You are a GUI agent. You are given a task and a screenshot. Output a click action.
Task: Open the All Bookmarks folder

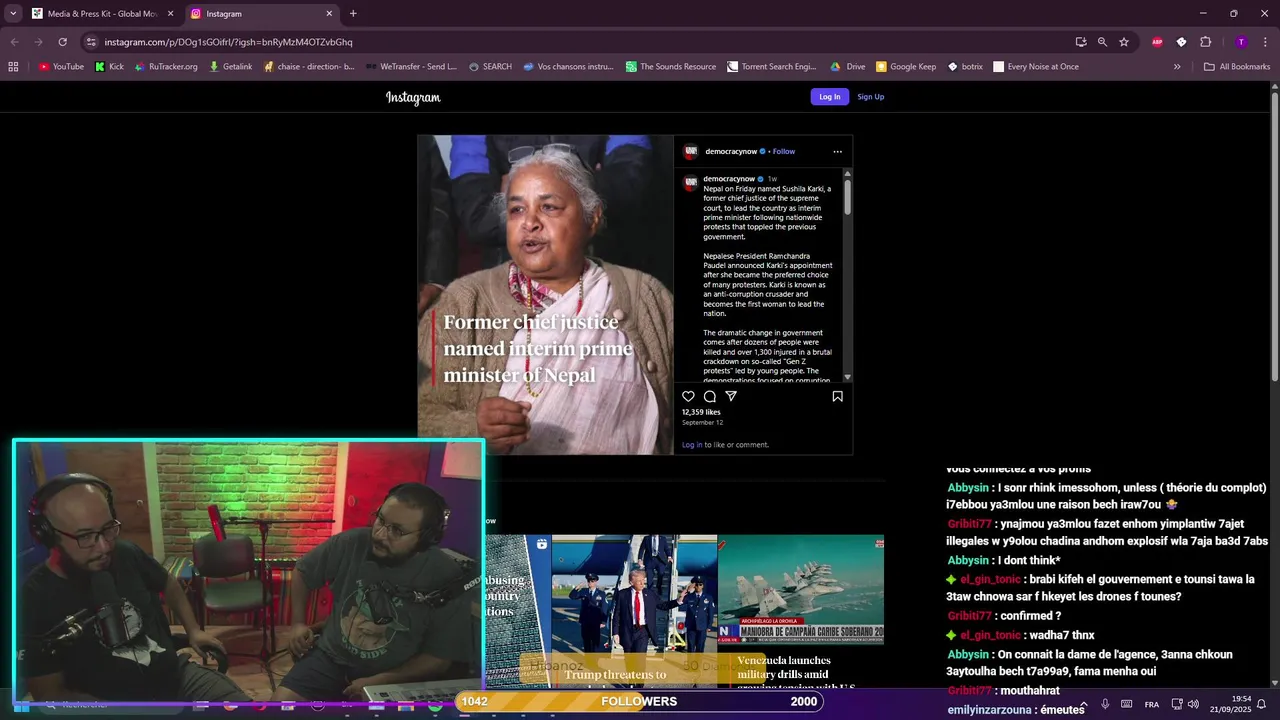coord(1237,67)
